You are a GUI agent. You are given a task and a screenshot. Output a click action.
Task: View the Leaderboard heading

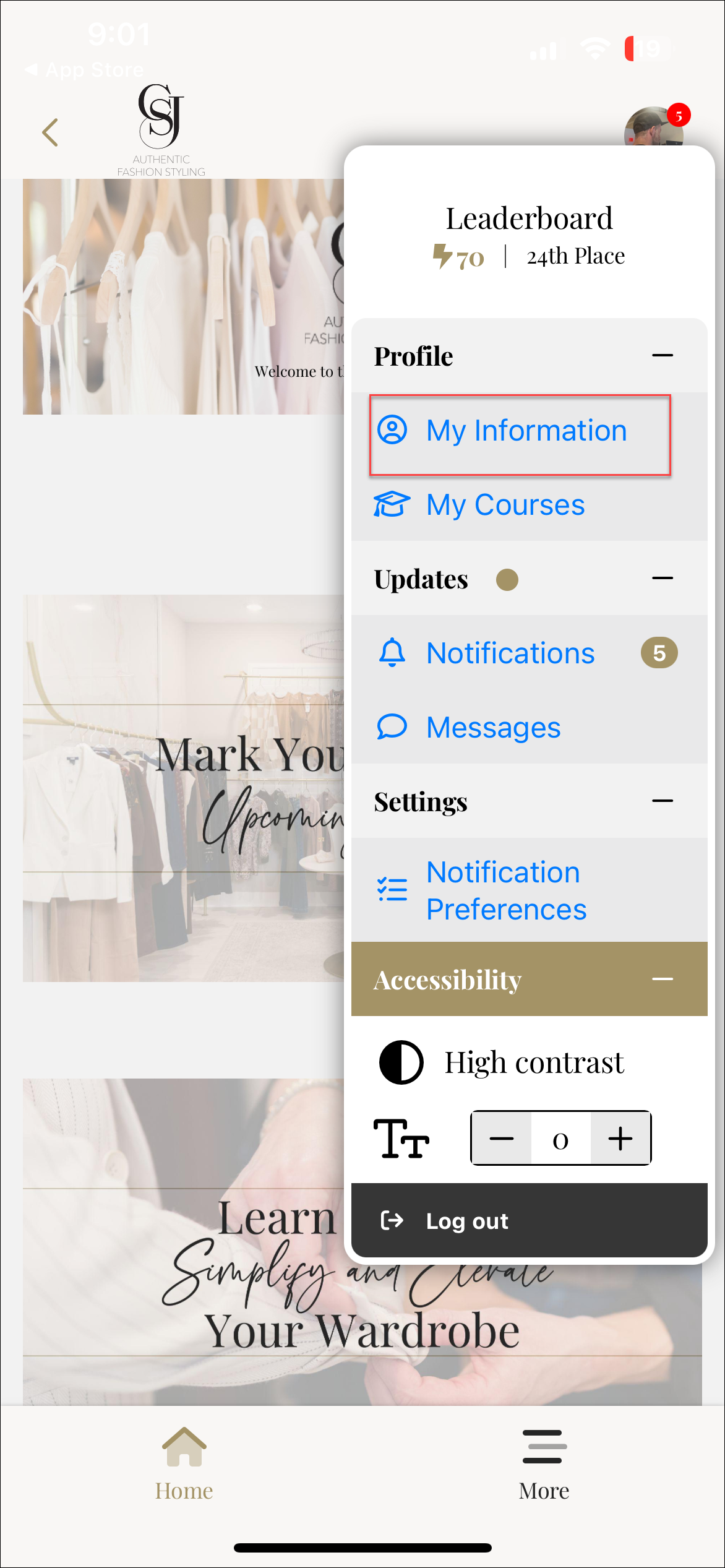click(529, 218)
